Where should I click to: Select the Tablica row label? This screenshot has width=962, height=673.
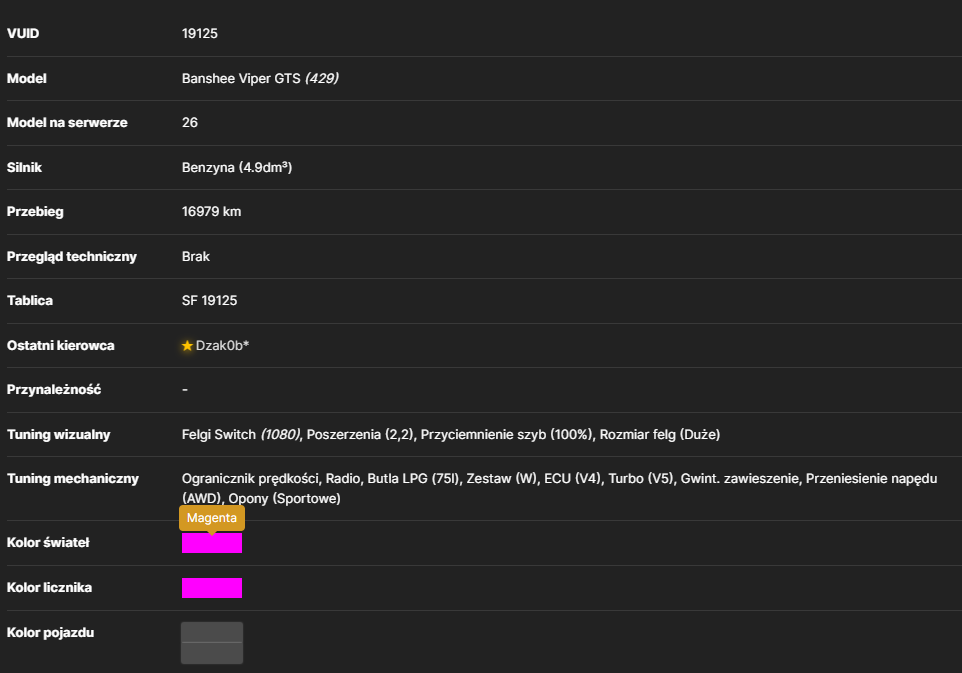point(29,301)
